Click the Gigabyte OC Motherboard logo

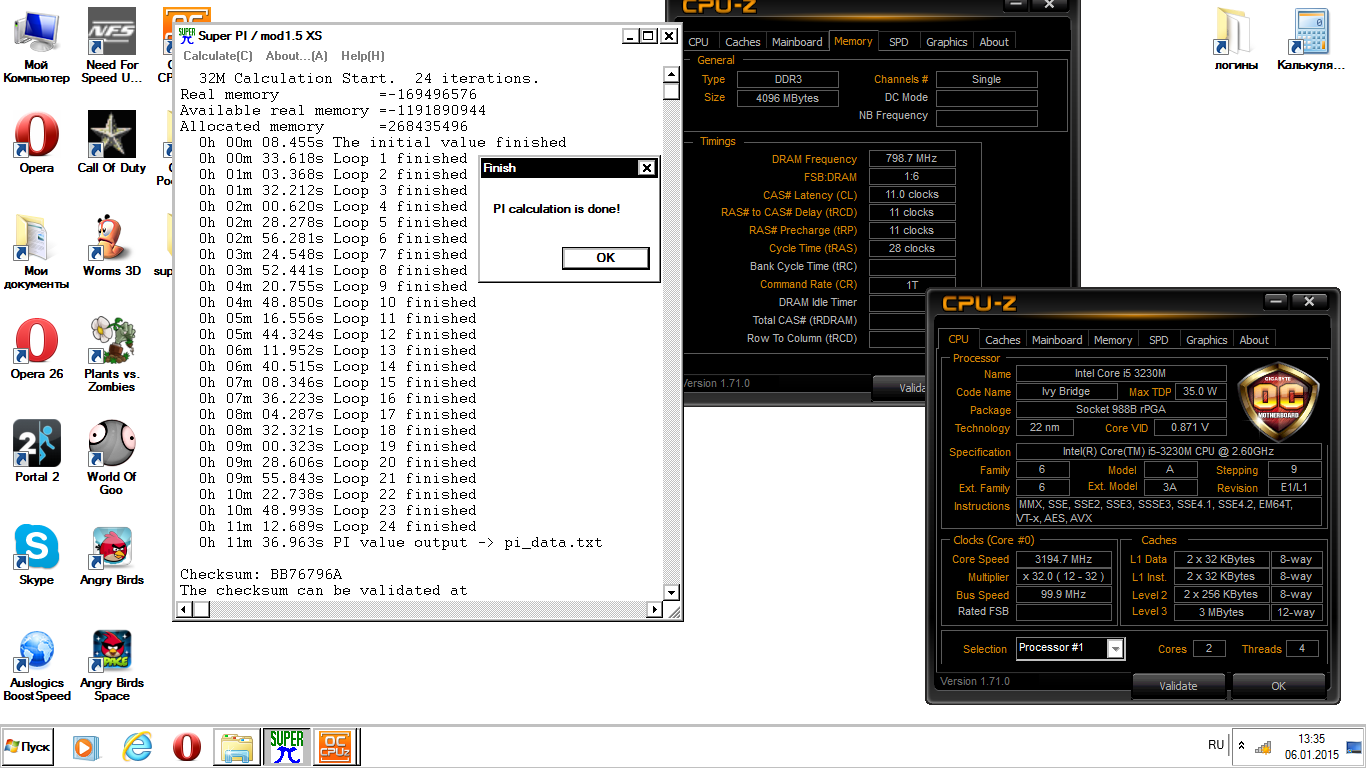tap(1279, 400)
